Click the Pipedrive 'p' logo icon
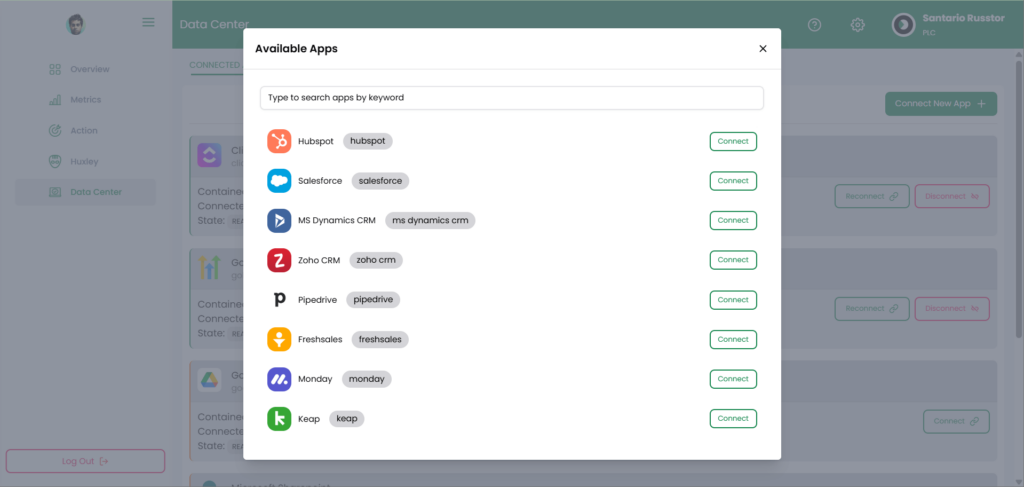Screen dimensions: 1024x487 [279, 300]
